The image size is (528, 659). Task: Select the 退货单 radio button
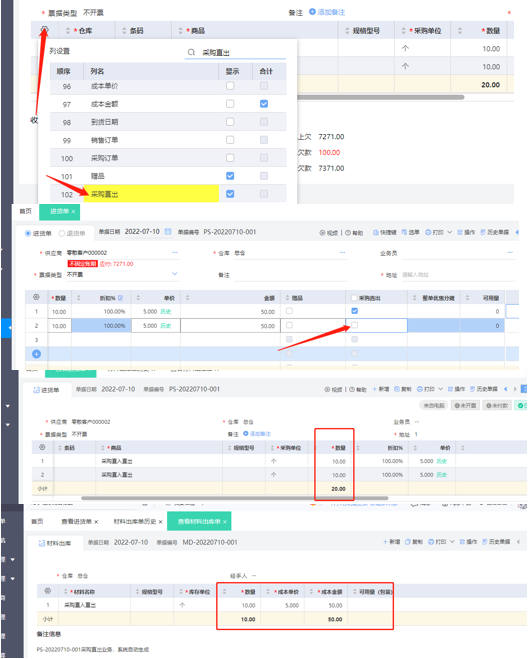[x=62, y=233]
